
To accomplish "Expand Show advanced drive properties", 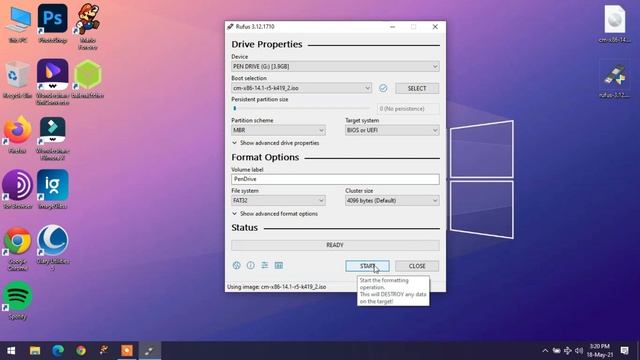I will pyautogui.click(x=276, y=143).
